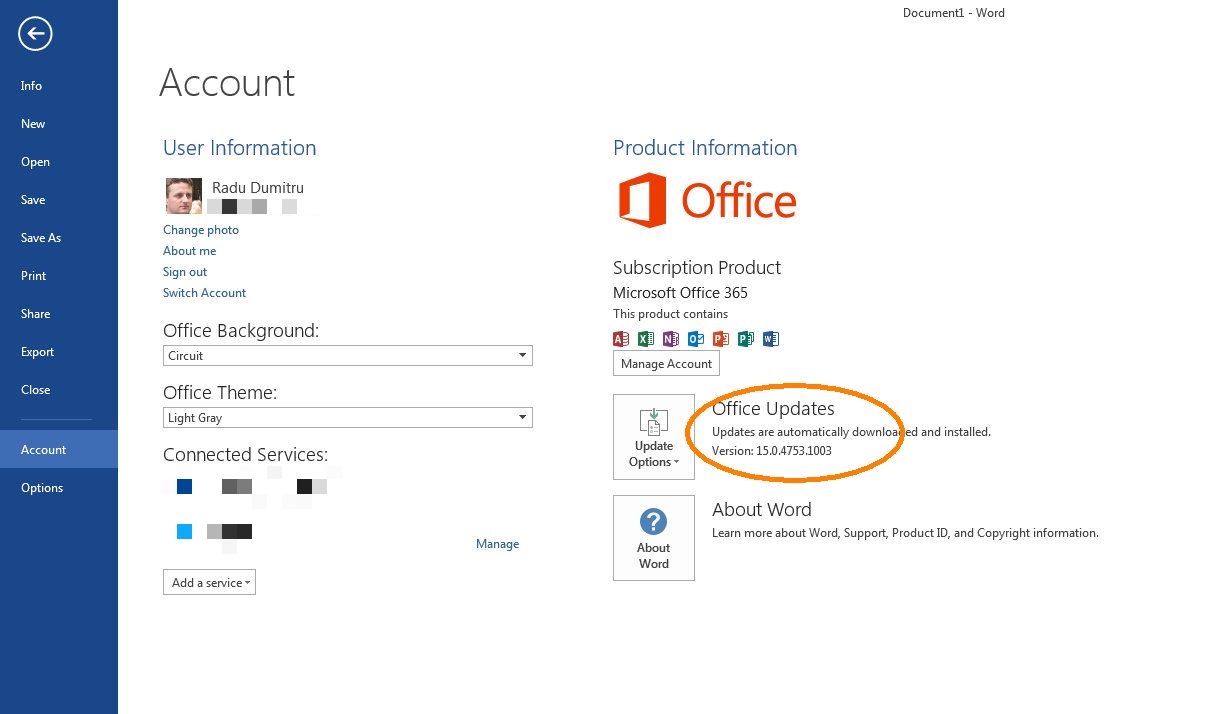1209x714 pixels.
Task: Select Close in the sidebar
Action: click(59, 390)
